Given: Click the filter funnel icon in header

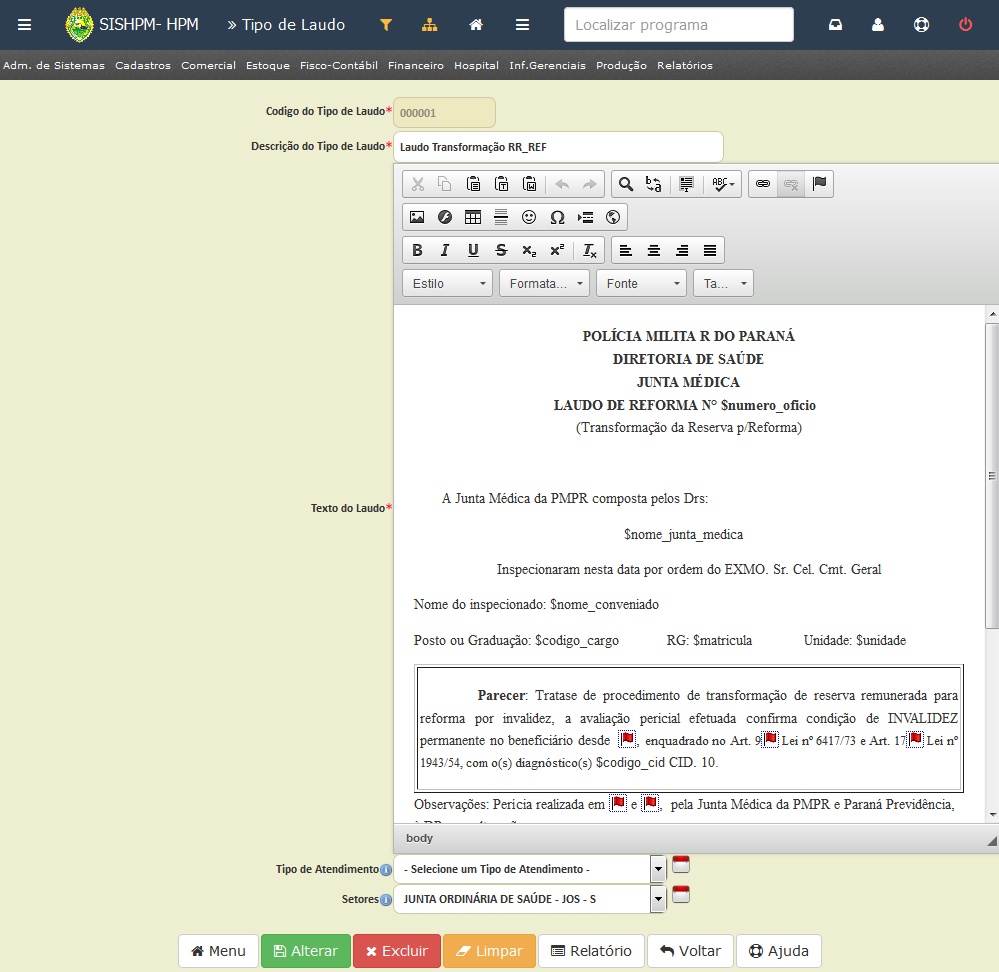Looking at the screenshot, I should point(385,25).
